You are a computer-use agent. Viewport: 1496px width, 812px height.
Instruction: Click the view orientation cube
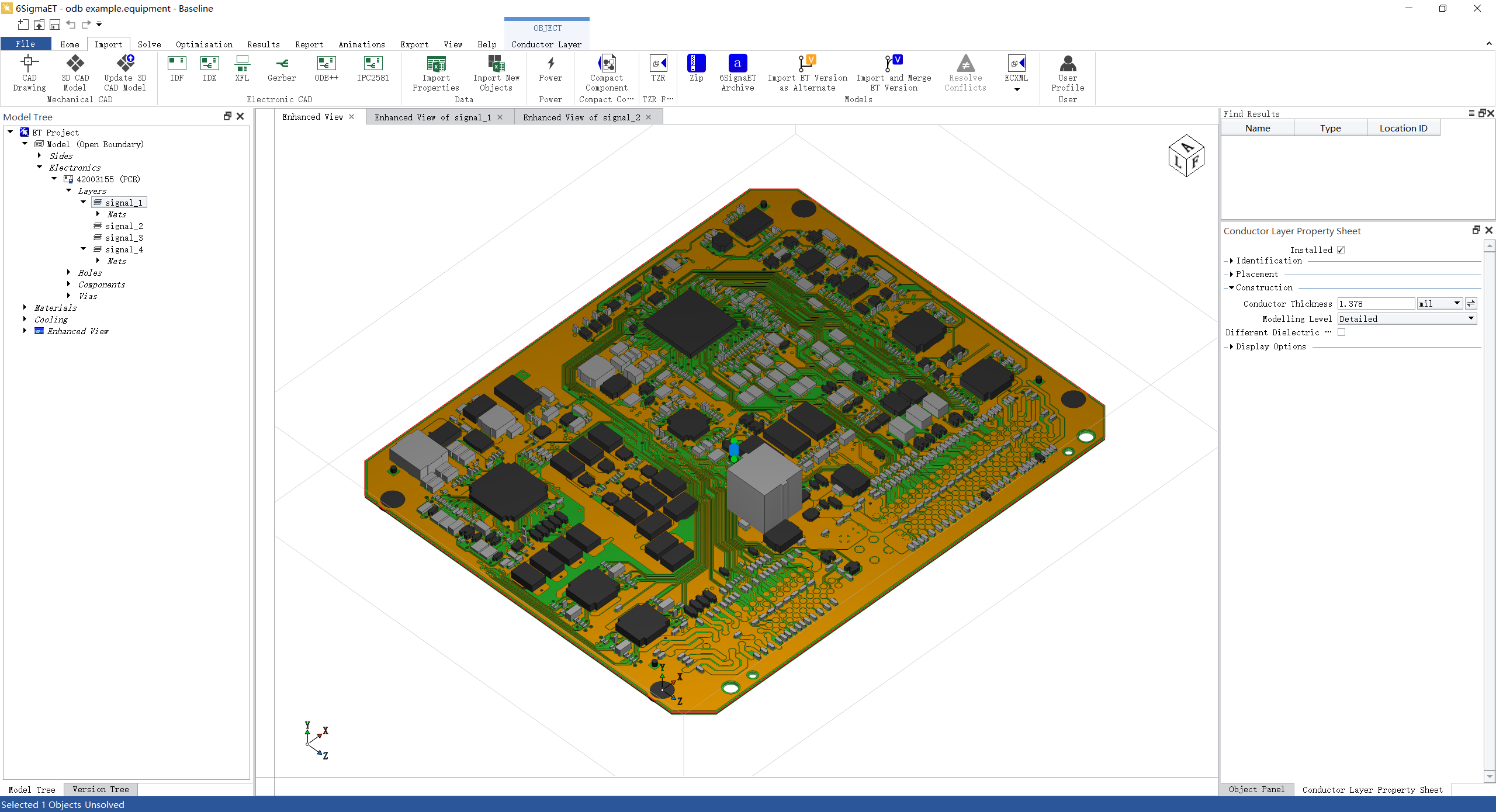pos(1186,156)
